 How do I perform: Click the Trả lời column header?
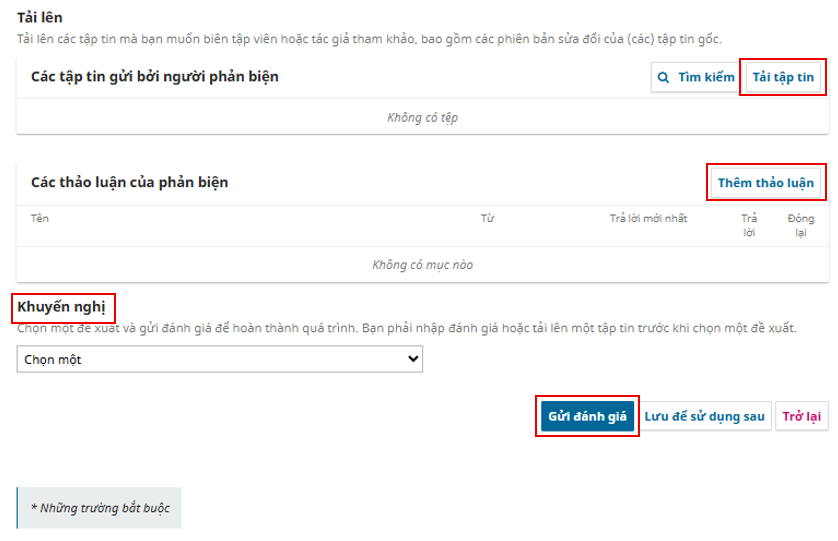click(x=748, y=225)
